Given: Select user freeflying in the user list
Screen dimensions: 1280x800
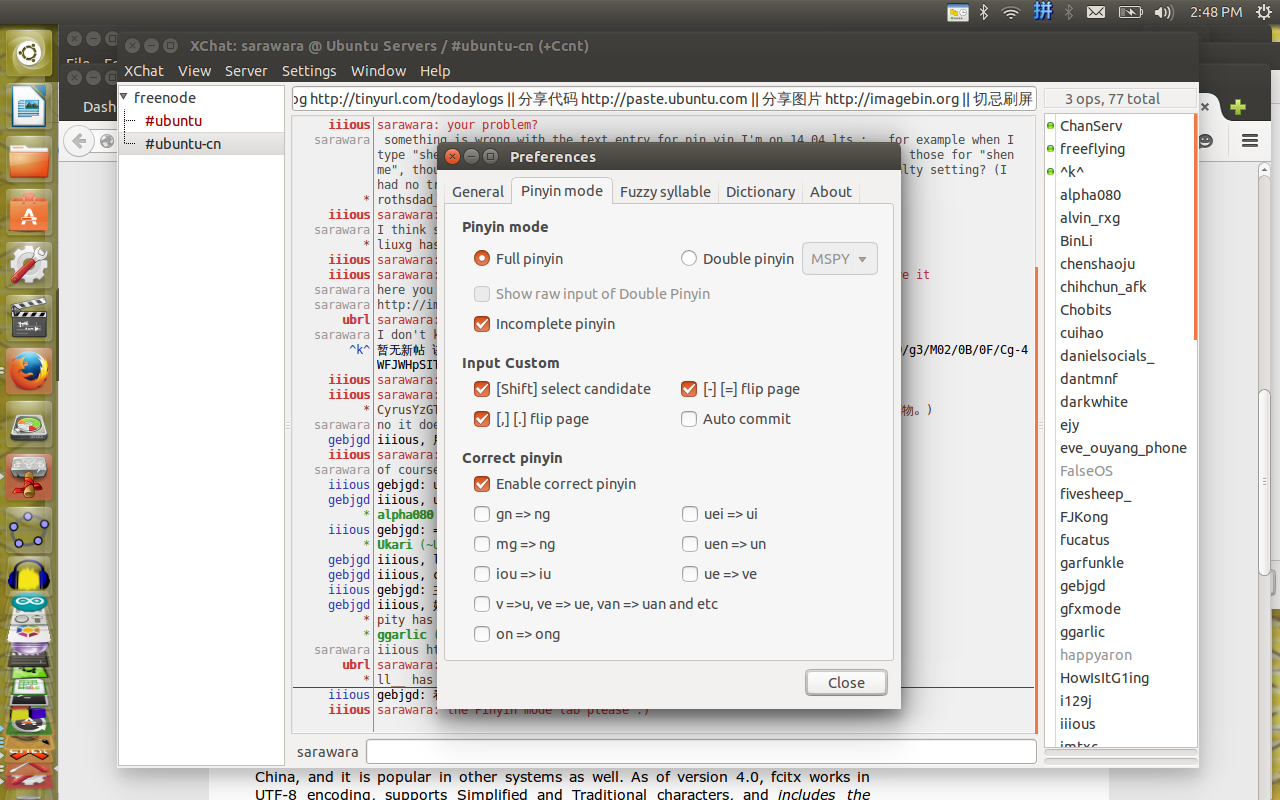Looking at the screenshot, I should (1092, 149).
